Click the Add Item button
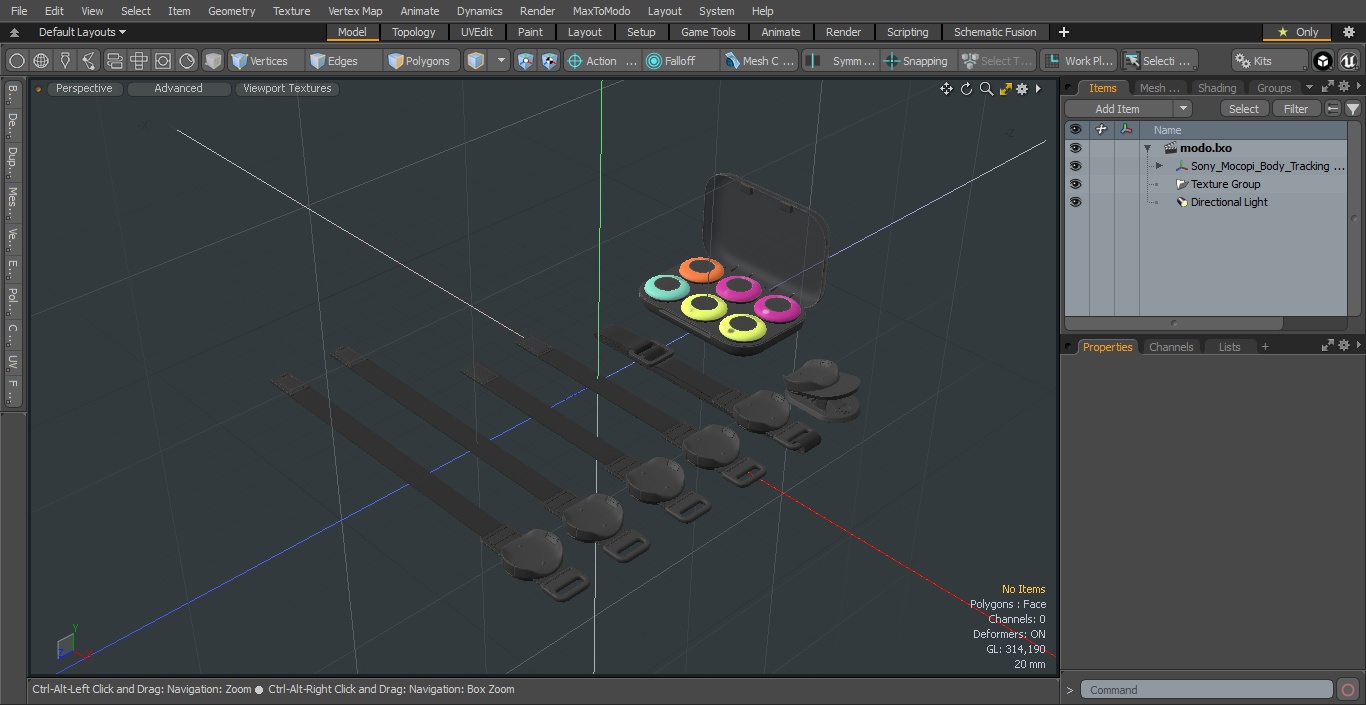Screen dimensions: 1366x705 1117,109
